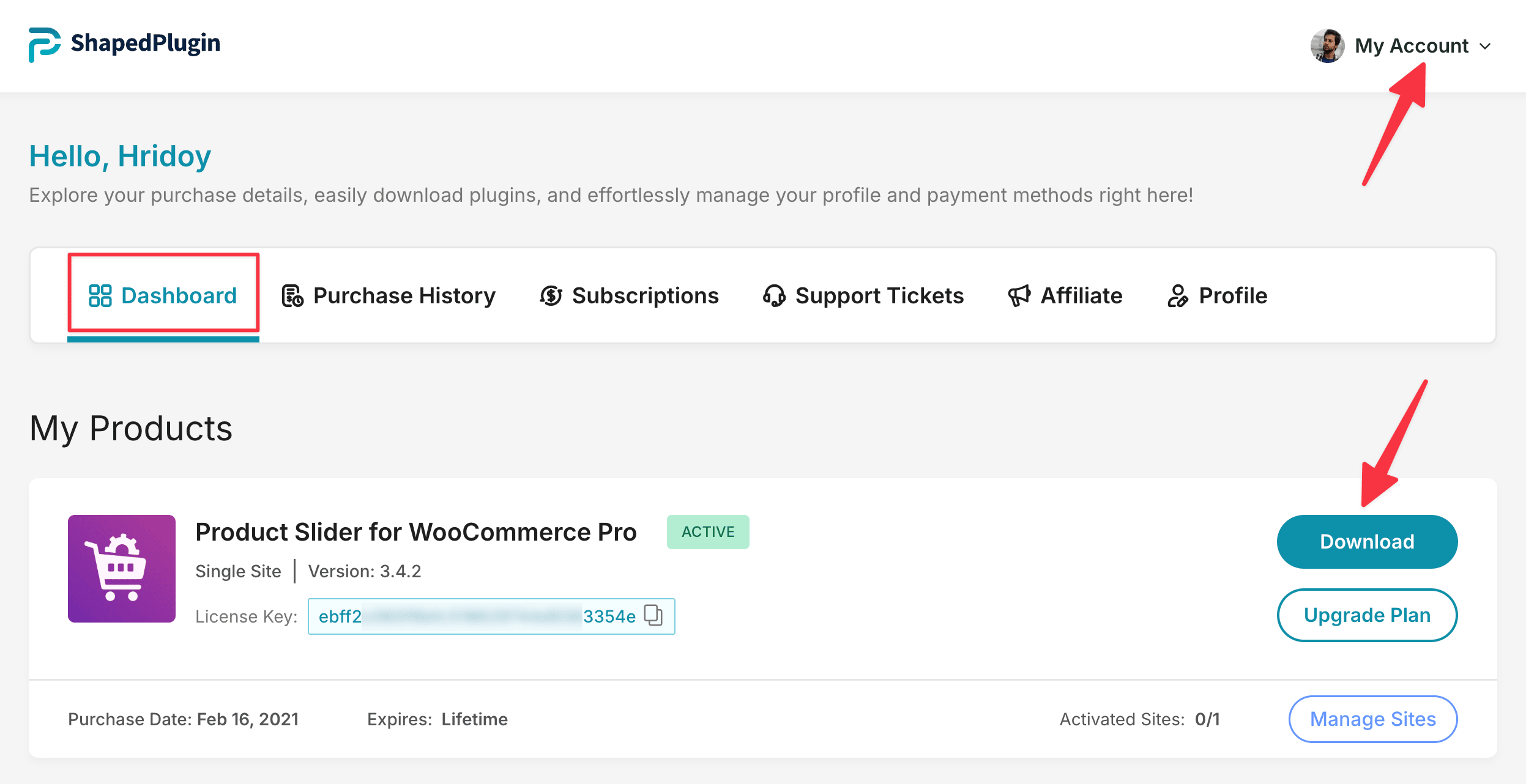This screenshot has height=784, width=1526.
Task: Switch to Purchase History tab
Action: point(404,295)
